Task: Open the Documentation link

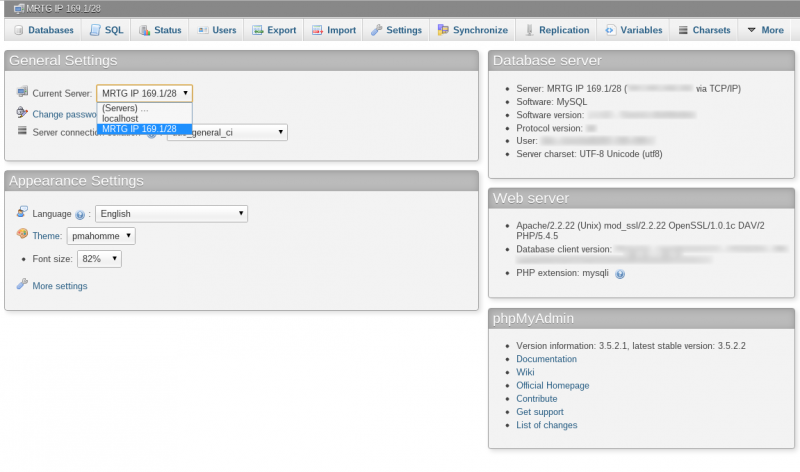Action: [546, 359]
